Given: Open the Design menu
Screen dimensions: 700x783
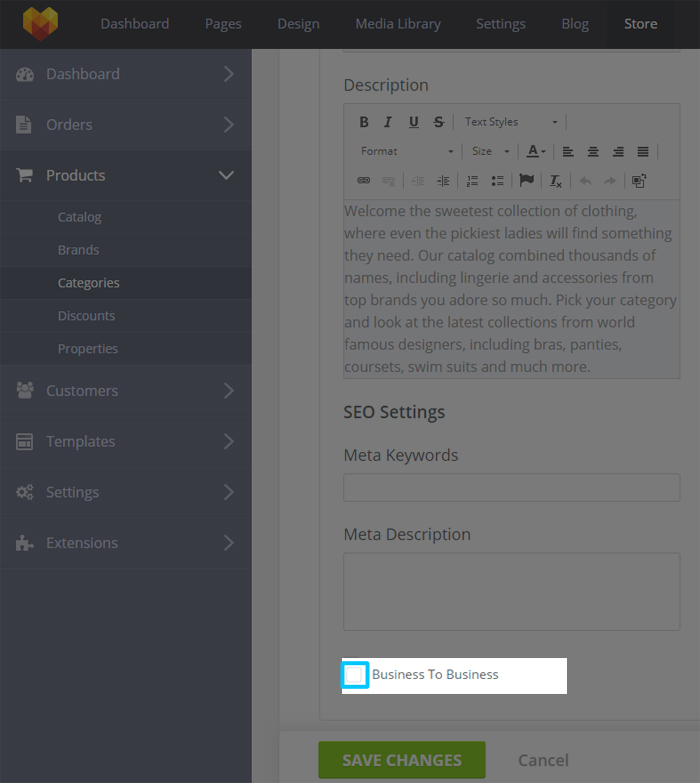Looking at the screenshot, I should coord(299,24).
